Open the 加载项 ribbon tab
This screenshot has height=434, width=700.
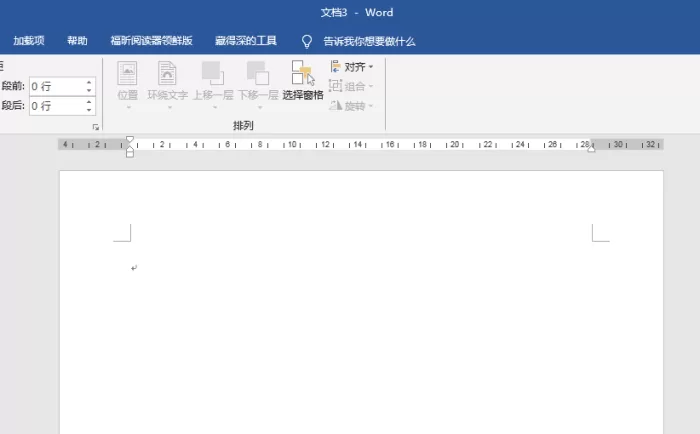29,41
